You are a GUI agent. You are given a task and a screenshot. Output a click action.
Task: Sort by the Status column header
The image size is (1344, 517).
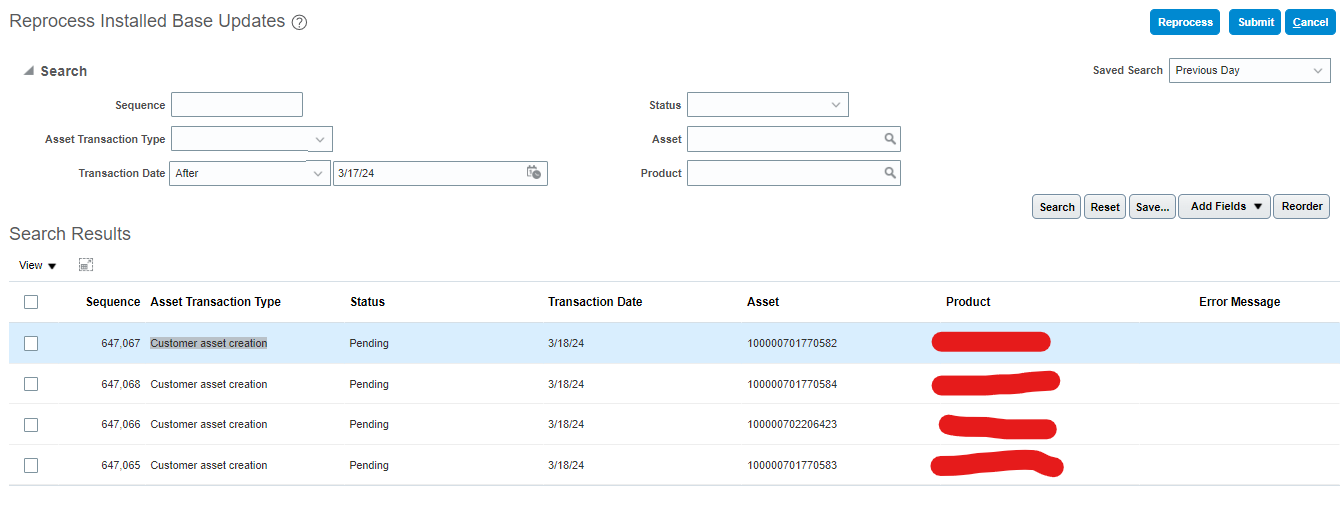(367, 302)
